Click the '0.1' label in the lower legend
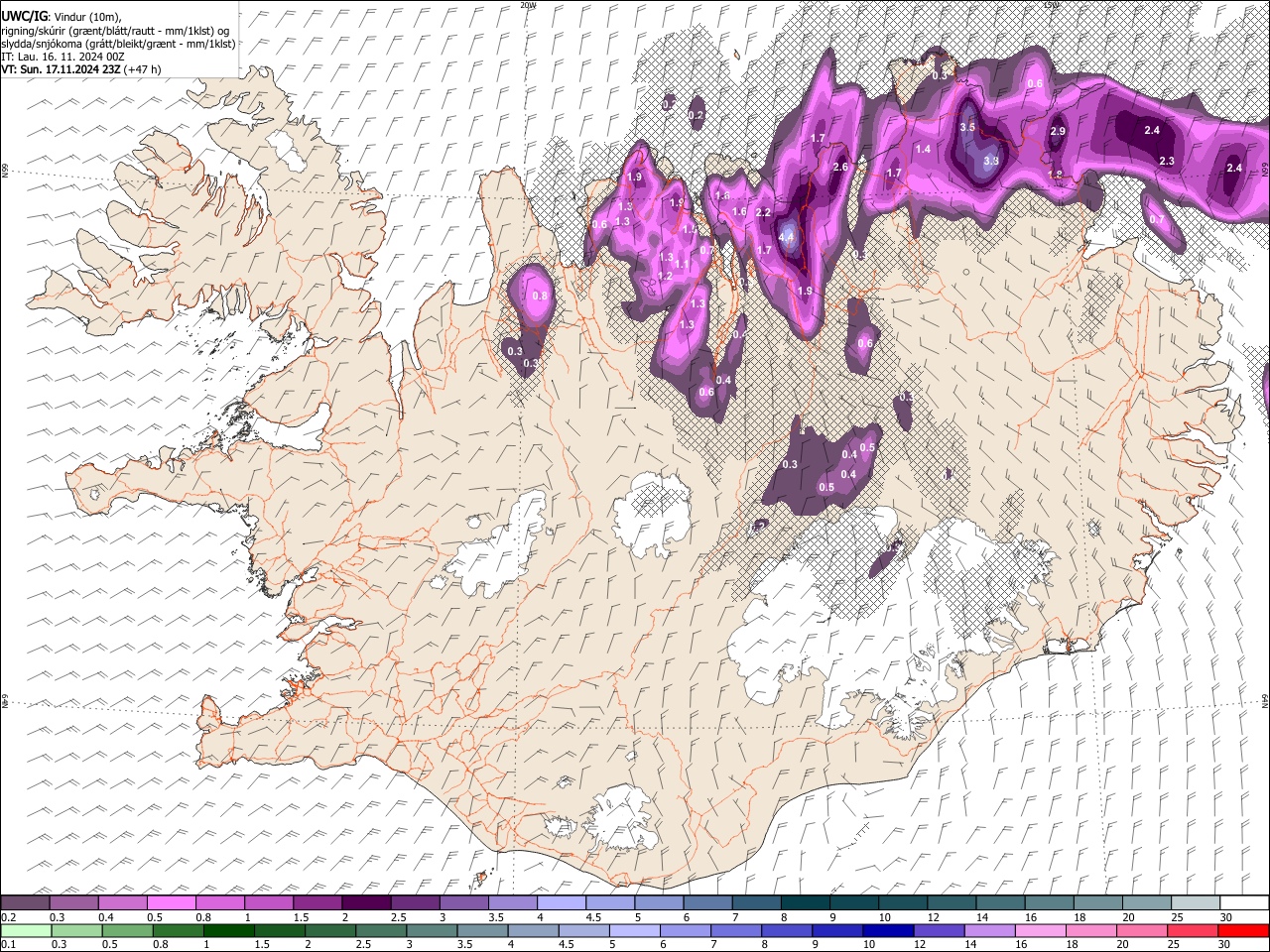The height and width of the screenshot is (952, 1270). 7,945
